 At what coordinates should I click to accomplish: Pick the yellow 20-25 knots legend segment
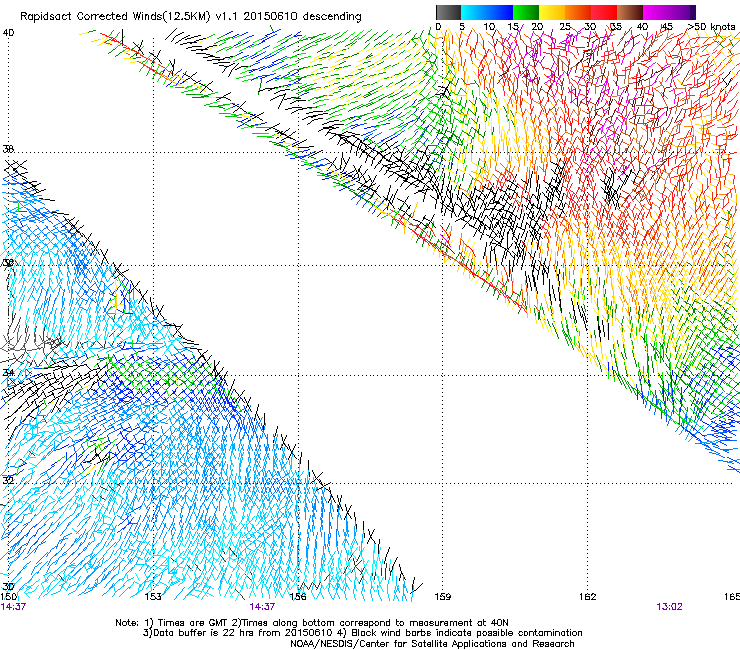tap(552, 12)
